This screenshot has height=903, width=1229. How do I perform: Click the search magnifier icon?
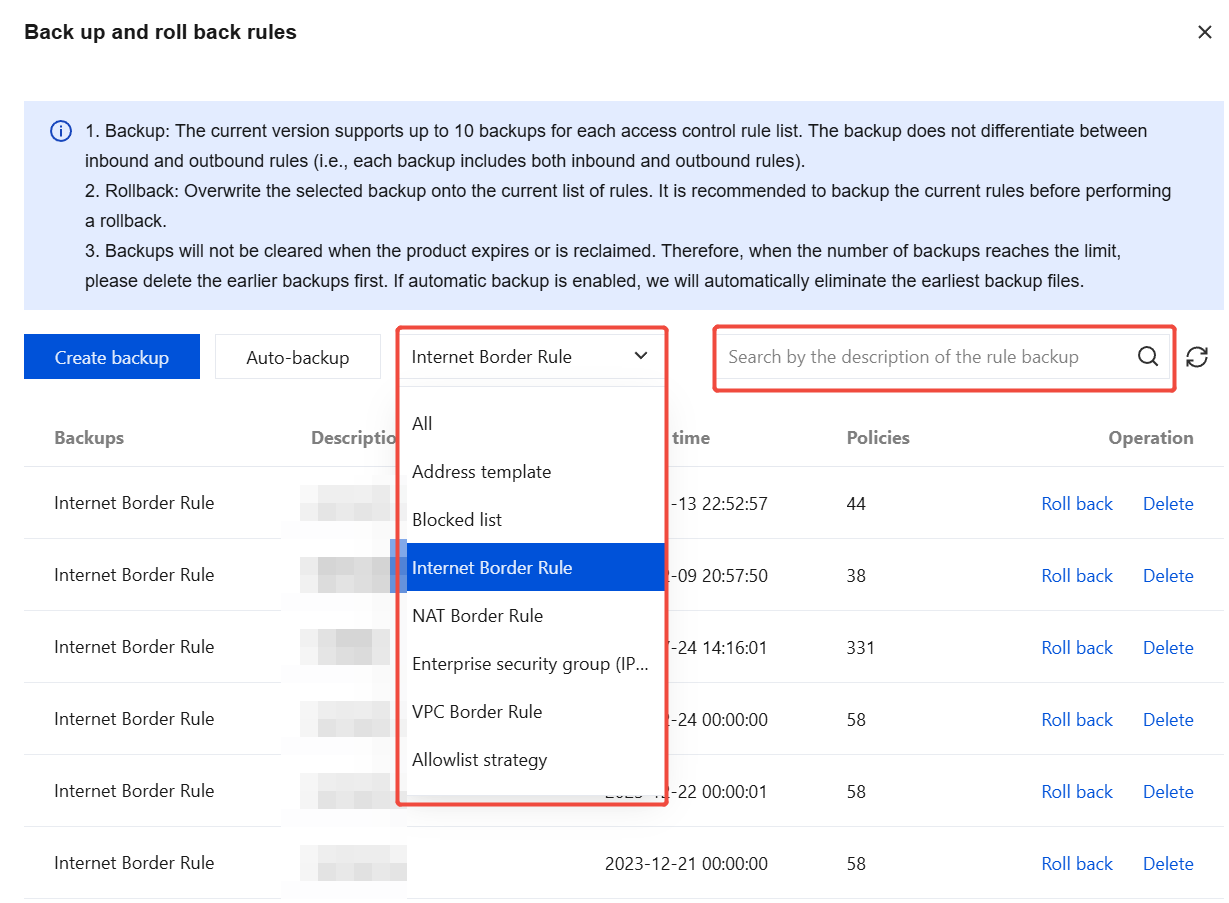(x=1147, y=357)
